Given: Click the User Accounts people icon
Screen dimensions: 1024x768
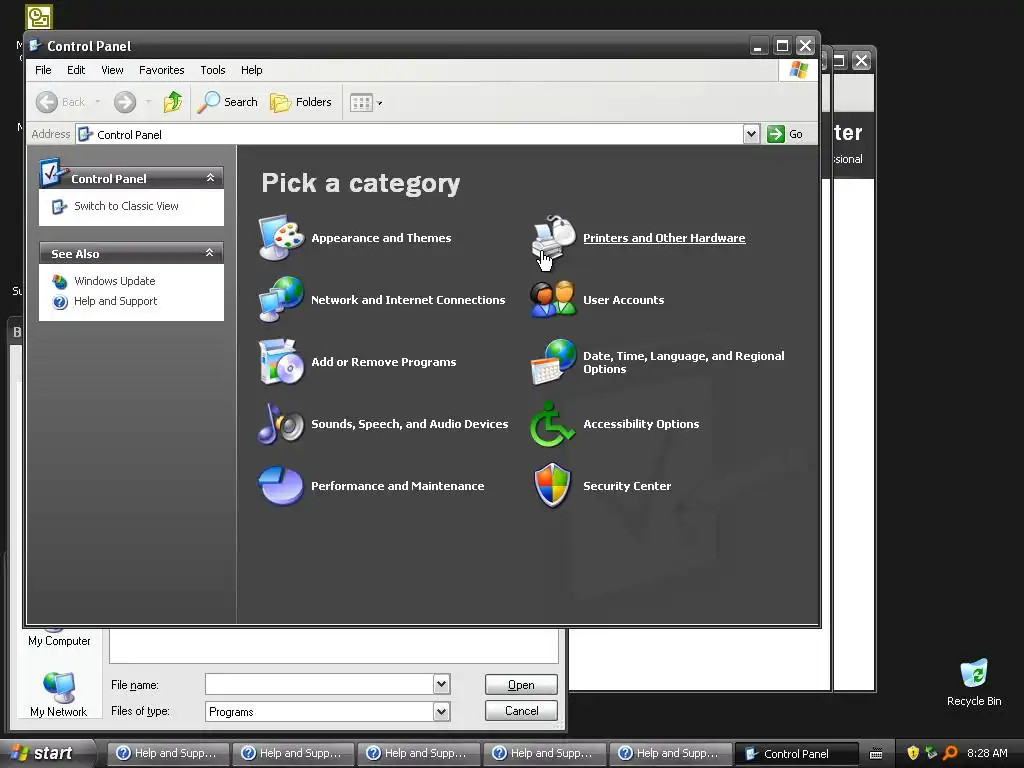Looking at the screenshot, I should 554,300.
